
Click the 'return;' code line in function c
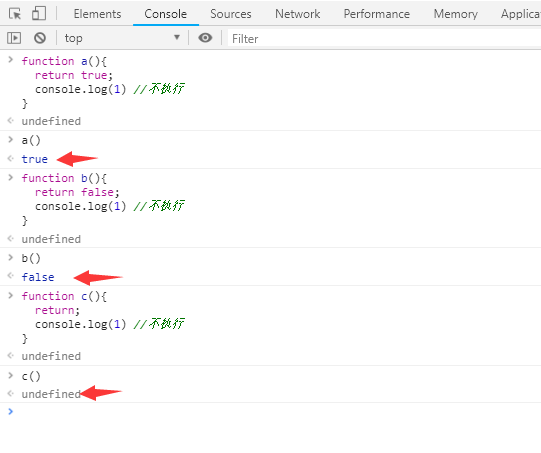pyautogui.click(x=57, y=310)
